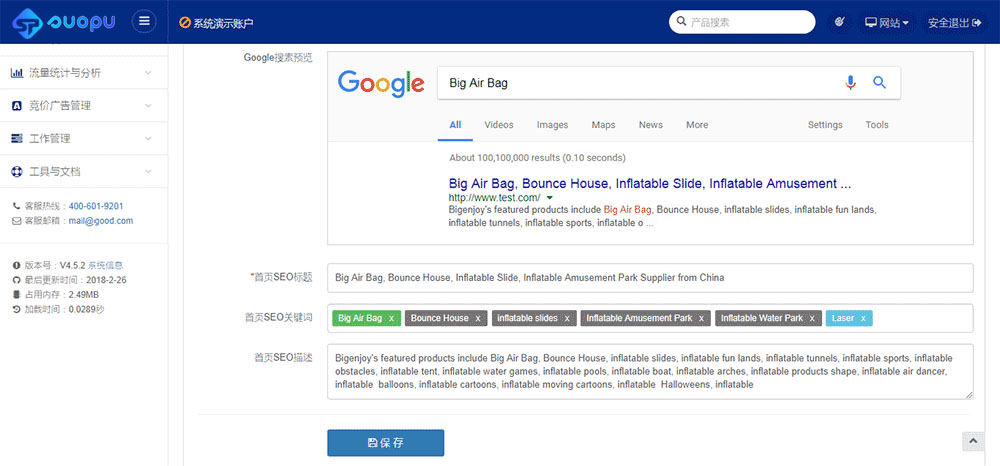Switch to the Images tab in preview
The image size is (1000, 466).
(552, 125)
